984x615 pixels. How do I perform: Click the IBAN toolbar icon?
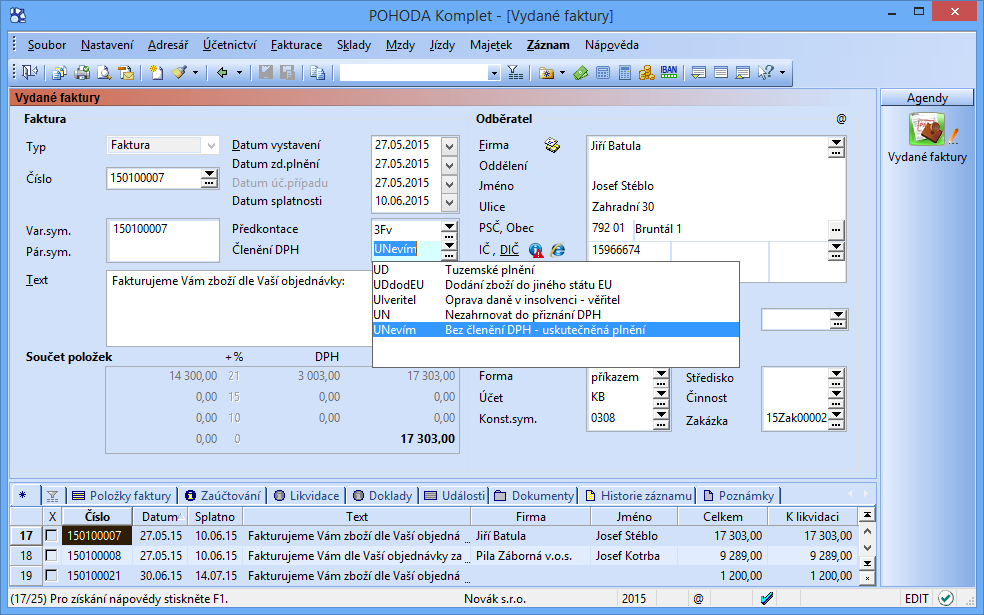(669, 72)
